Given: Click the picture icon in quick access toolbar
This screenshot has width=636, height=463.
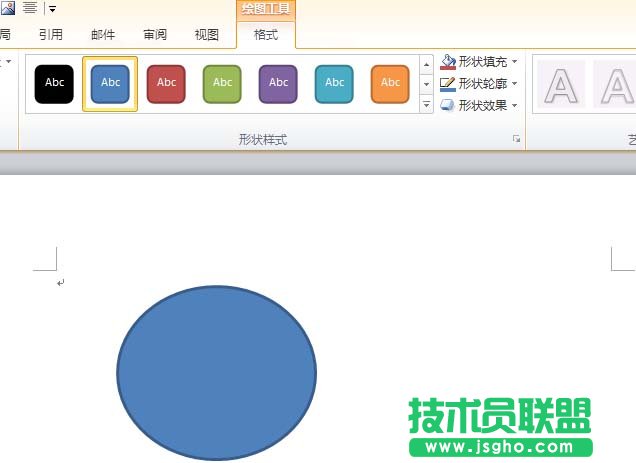Looking at the screenshot, I should pos(8,8).
